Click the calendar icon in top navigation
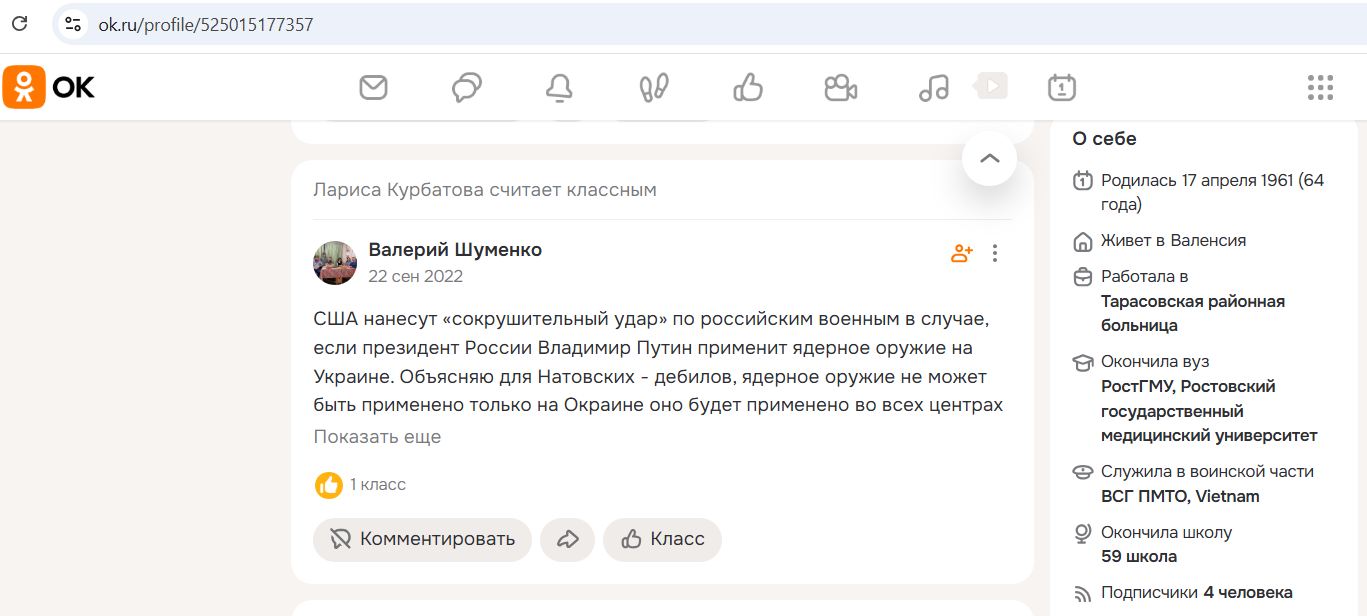1367x616 pixels. click(1061, 88)
